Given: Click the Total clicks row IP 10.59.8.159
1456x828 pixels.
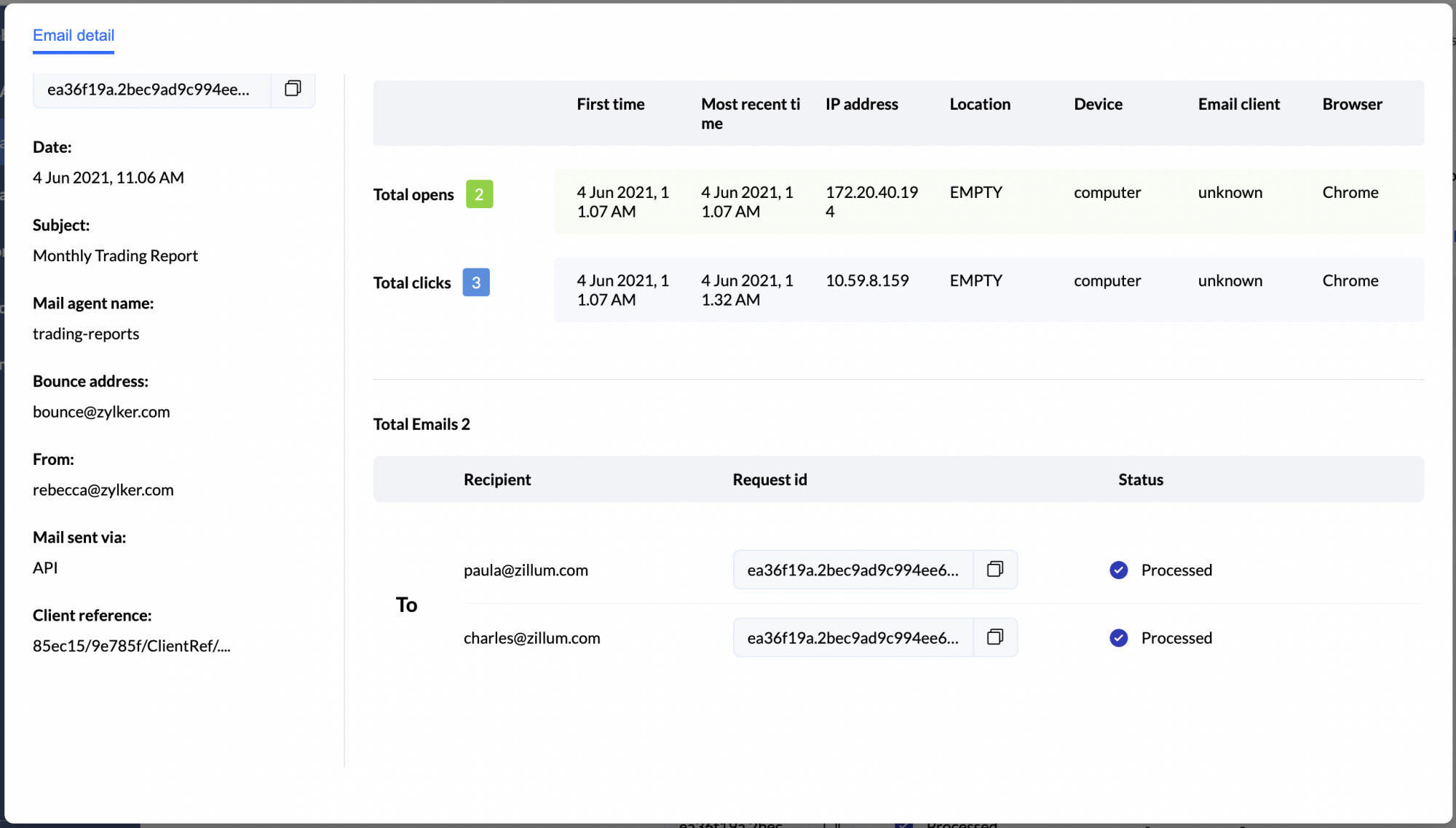Looking at the screenshot, I should tap(866, 281).
